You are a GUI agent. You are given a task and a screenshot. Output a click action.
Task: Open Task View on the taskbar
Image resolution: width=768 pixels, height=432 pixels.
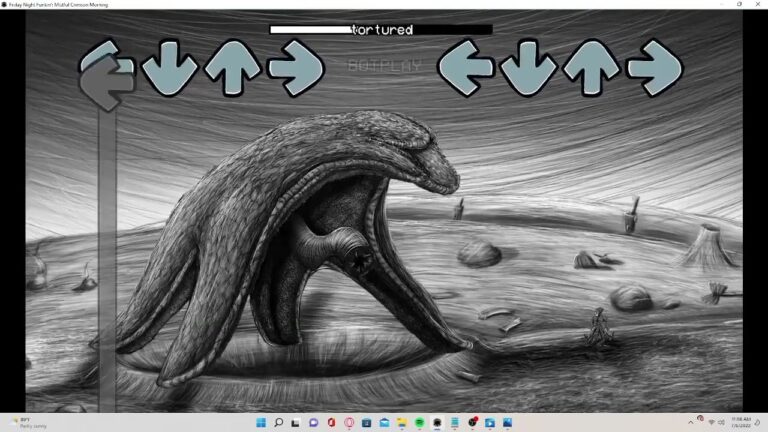coord(295,423)
